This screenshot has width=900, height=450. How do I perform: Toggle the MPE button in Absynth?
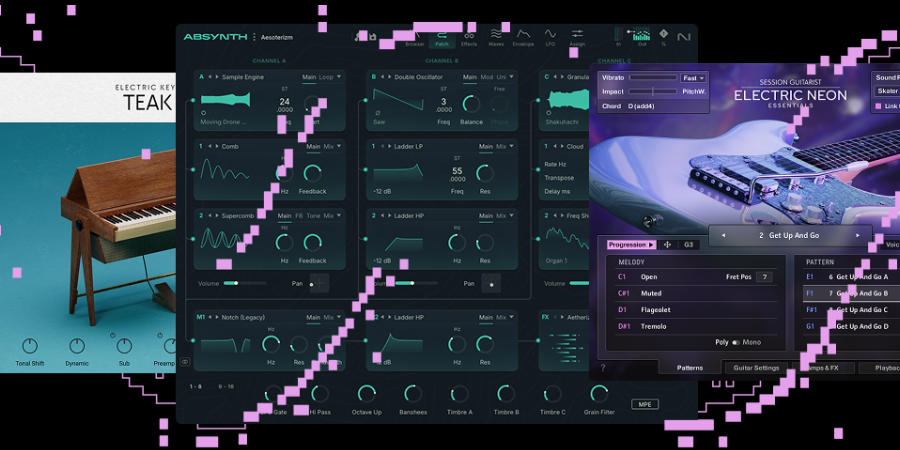[x=645, y=404]
